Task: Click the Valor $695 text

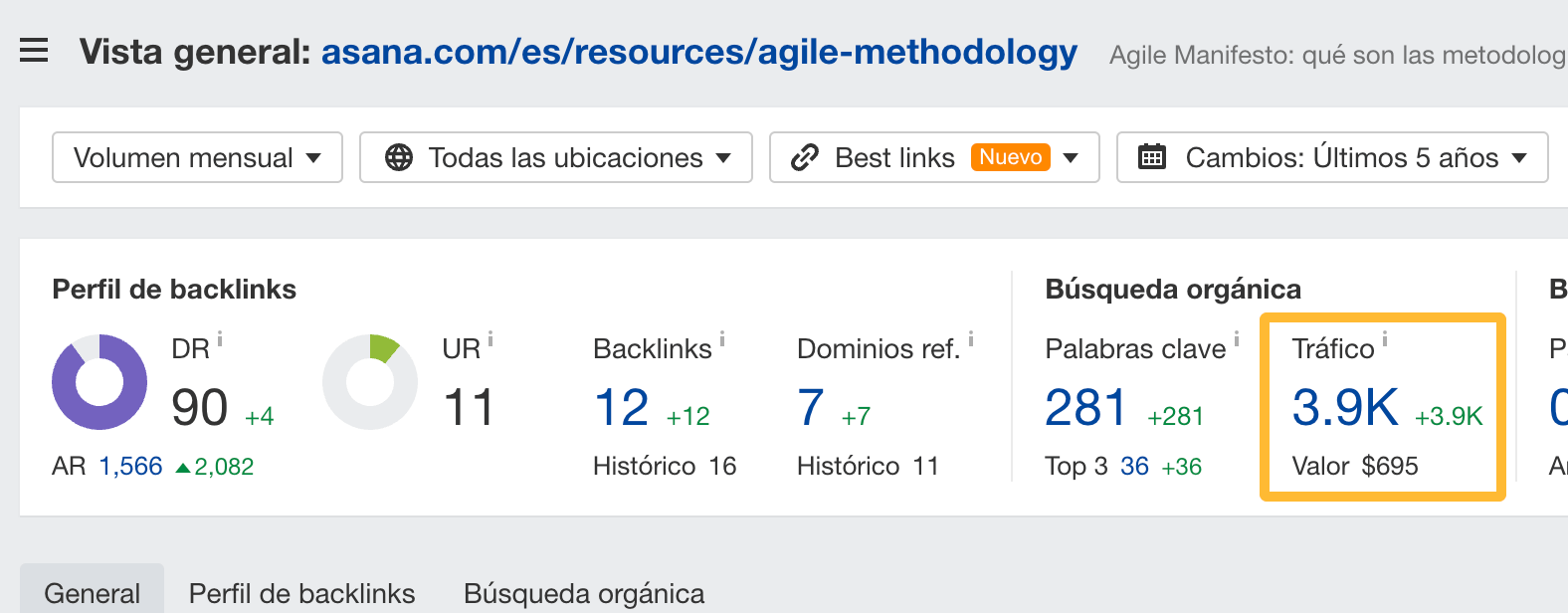Action: coord(1355,466)
